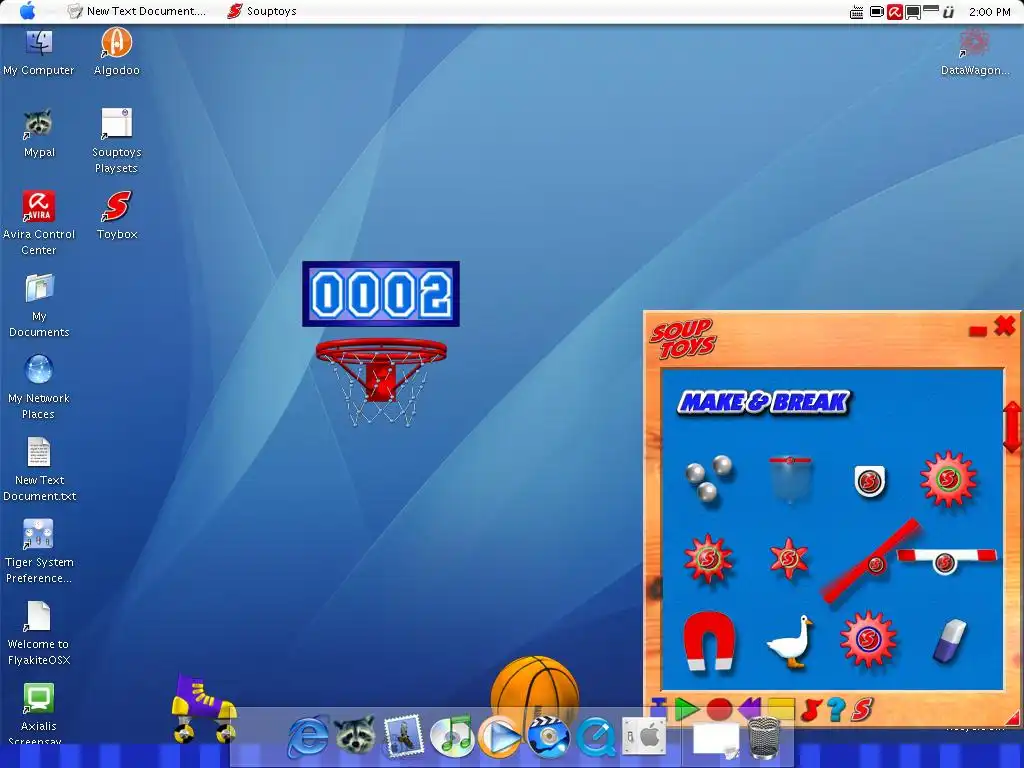This screenshot has height=768, width=1024.
Task: Click the keyboard tray icon
Action: click(x=856, y=12)
